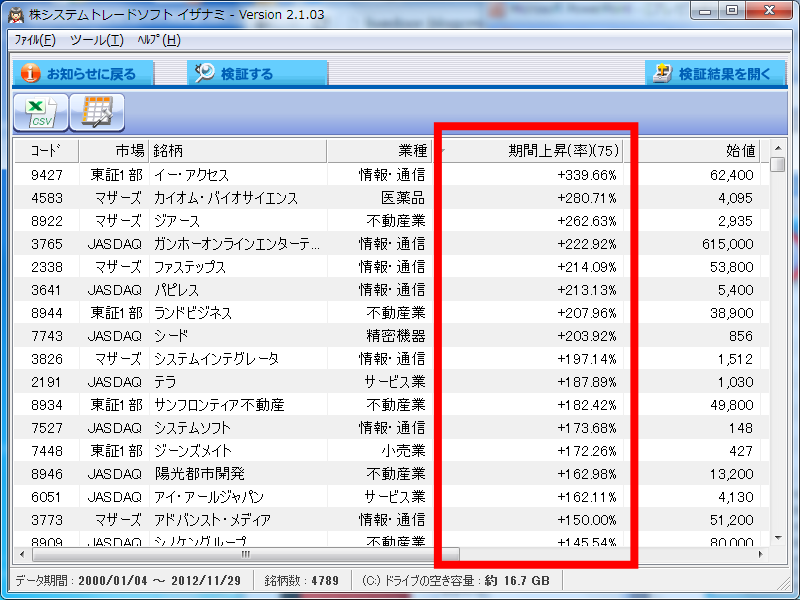The height and width of the screenshot is (600, 800).
Task: Sort by the コード column header
Action: pyautogui.click(x=46, y=151)
